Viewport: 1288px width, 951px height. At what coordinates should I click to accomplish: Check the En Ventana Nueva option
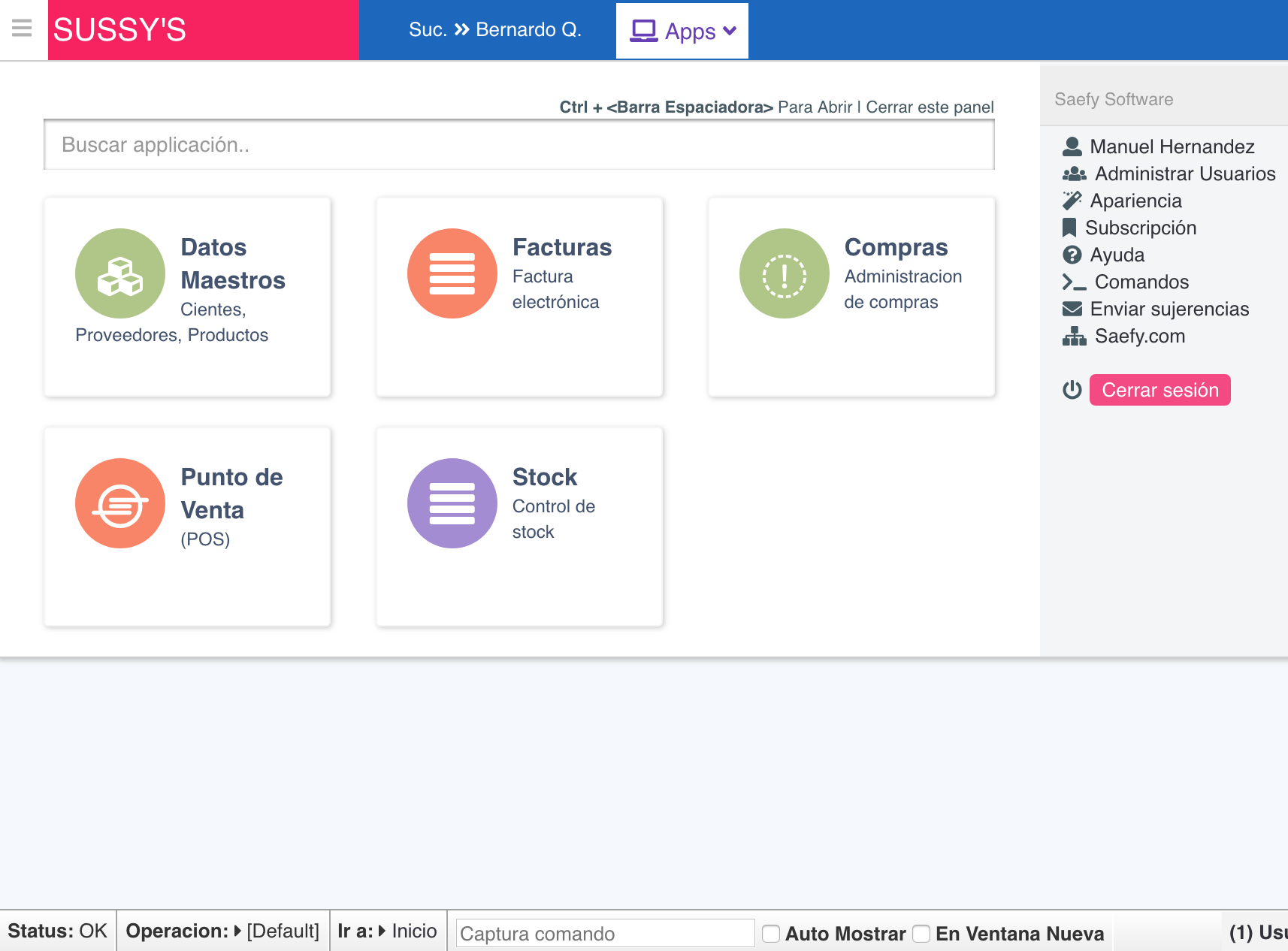pyautogui.click(x=921, y=933)
